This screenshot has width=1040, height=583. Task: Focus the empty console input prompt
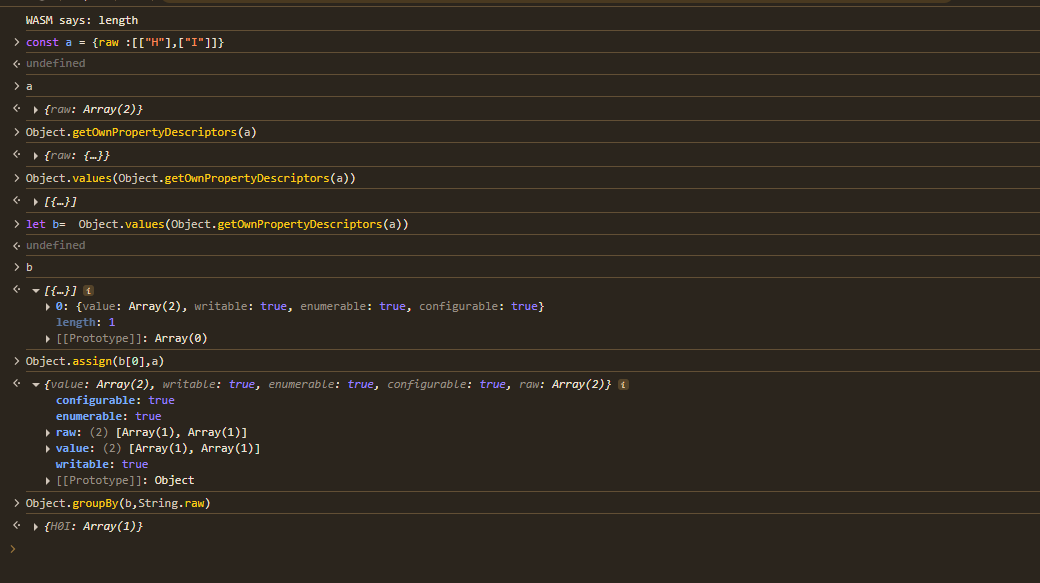pos(500,549)
